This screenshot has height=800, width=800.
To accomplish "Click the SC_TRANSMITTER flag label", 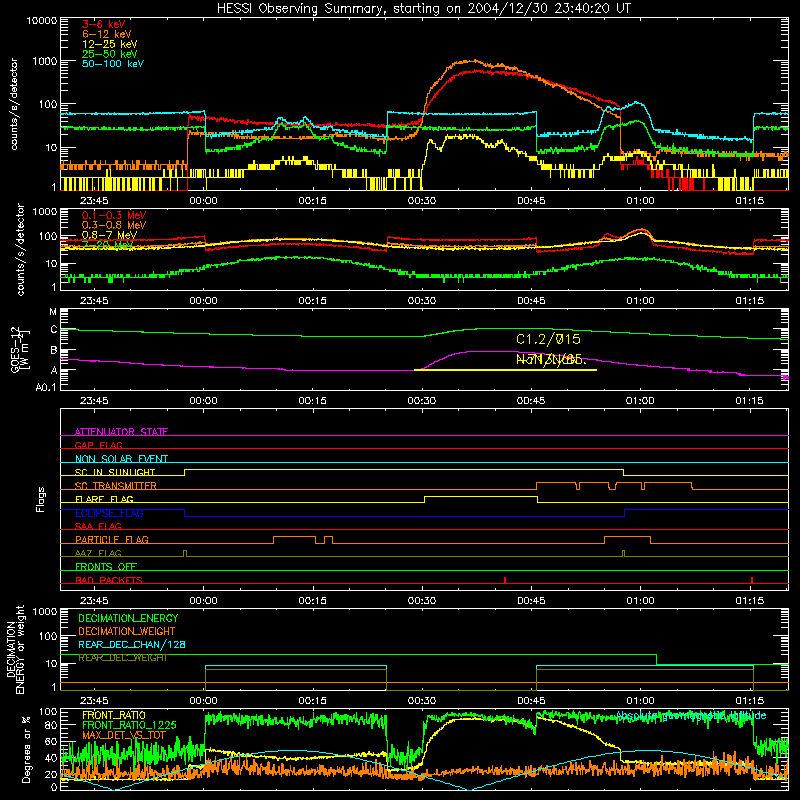I will [116, 486].
